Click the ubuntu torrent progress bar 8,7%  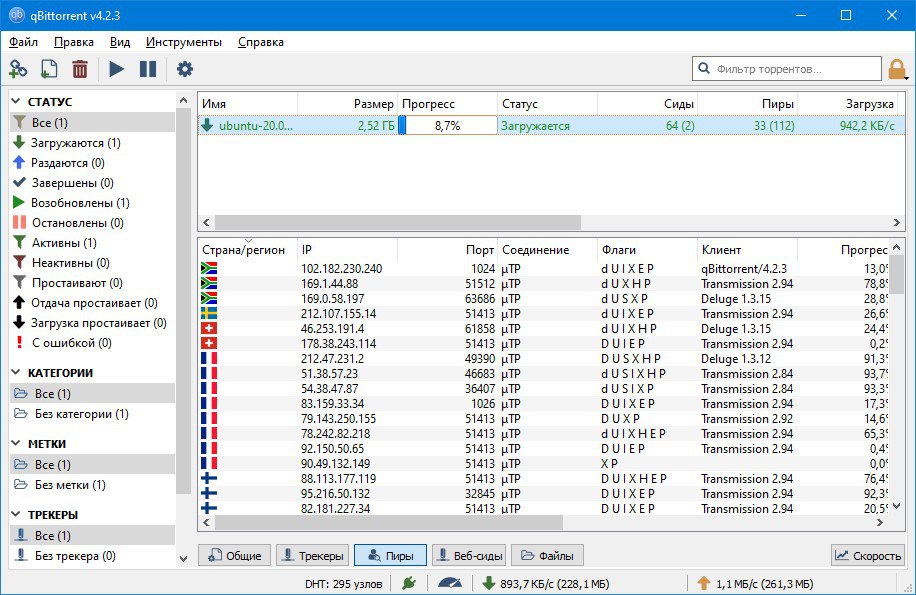pos(447,125)
